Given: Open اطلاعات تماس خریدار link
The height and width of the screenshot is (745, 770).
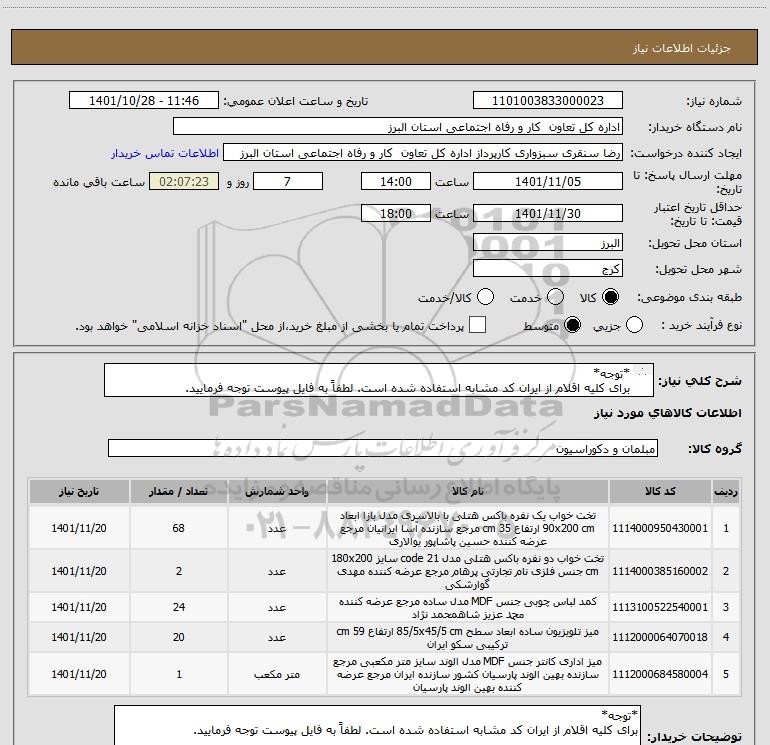Looking at the screenshot, I should (165, 153).
